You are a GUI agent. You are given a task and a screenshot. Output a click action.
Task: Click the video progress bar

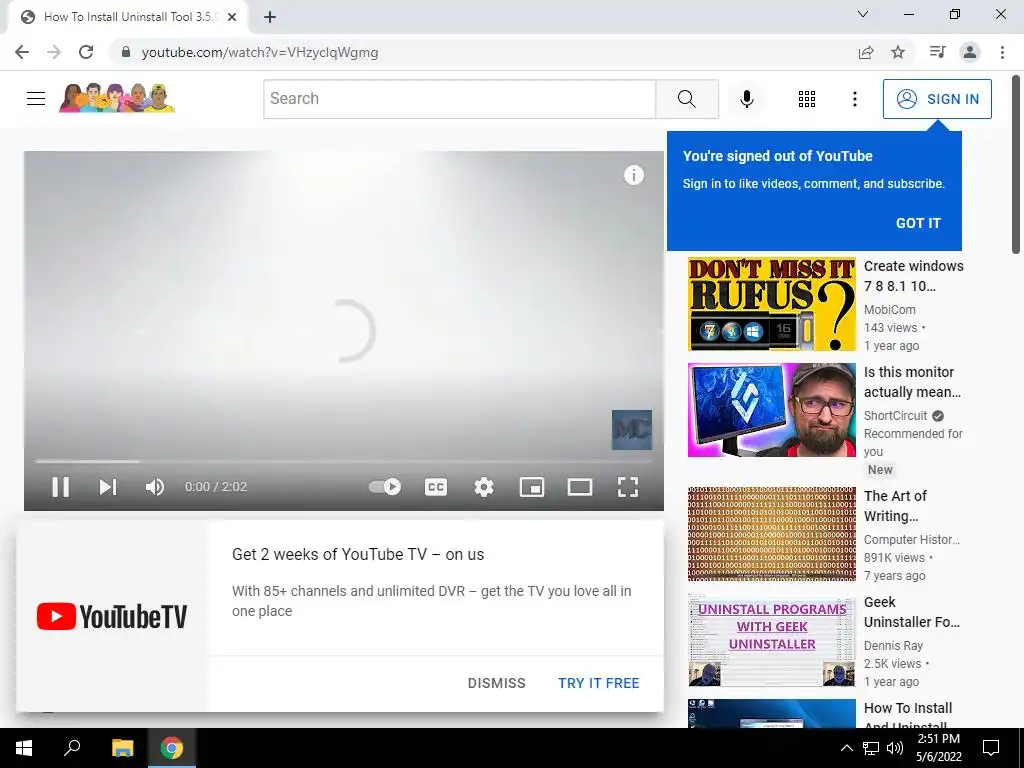click(x=344, y=461)
